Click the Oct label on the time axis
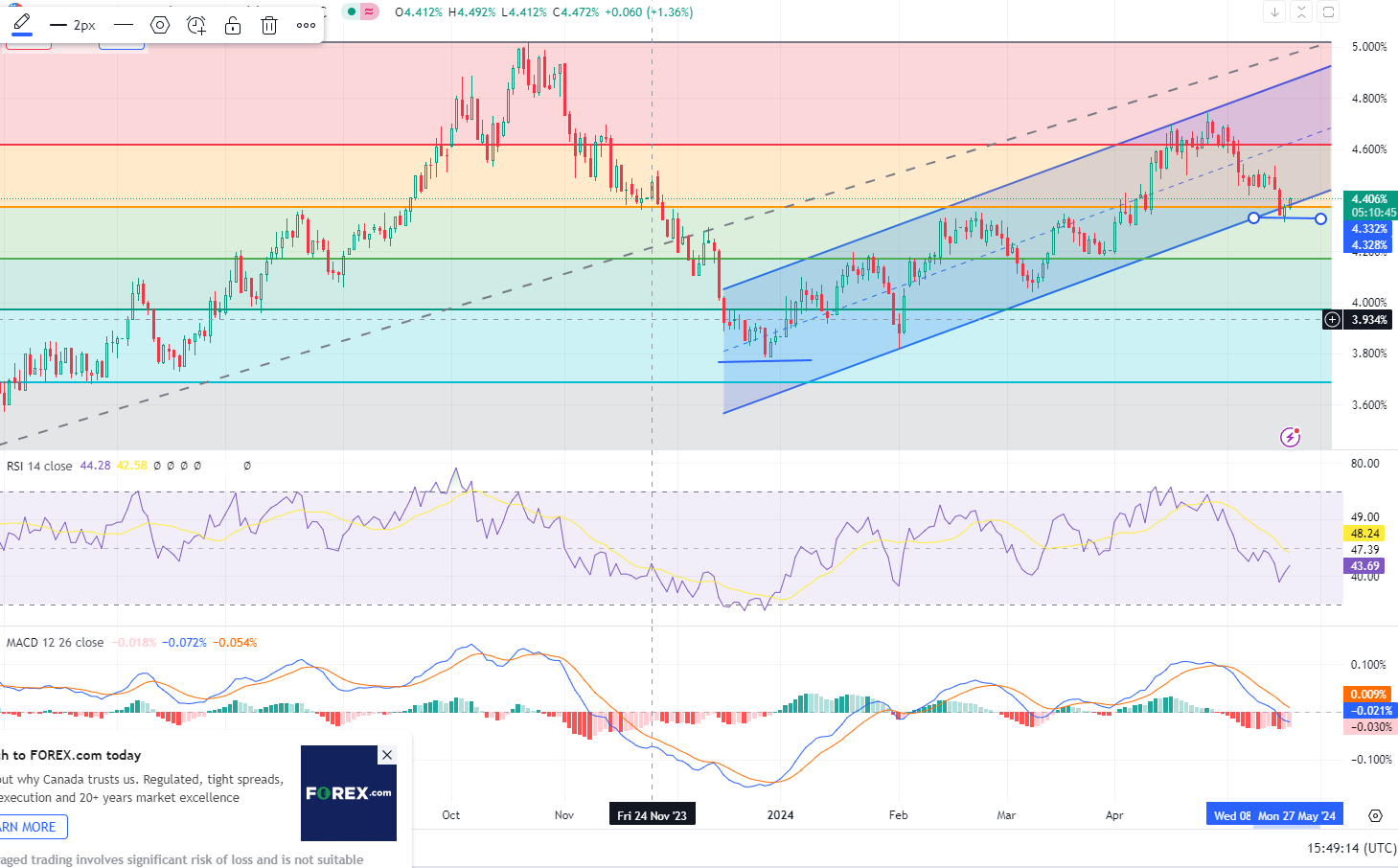 [x=450, y=815]
